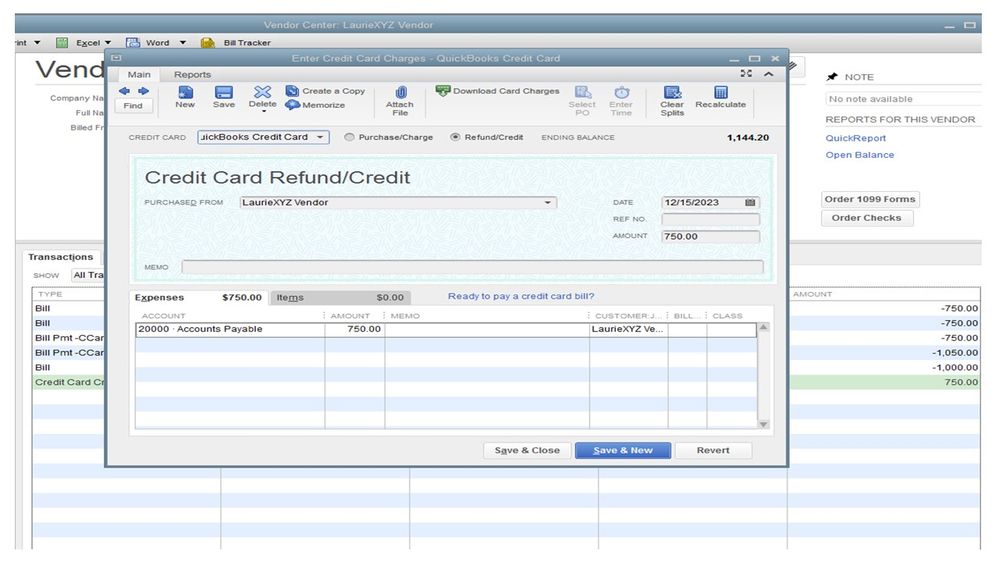Select the LaurieXYZ Ve... customer:job cell

(628, 329)
